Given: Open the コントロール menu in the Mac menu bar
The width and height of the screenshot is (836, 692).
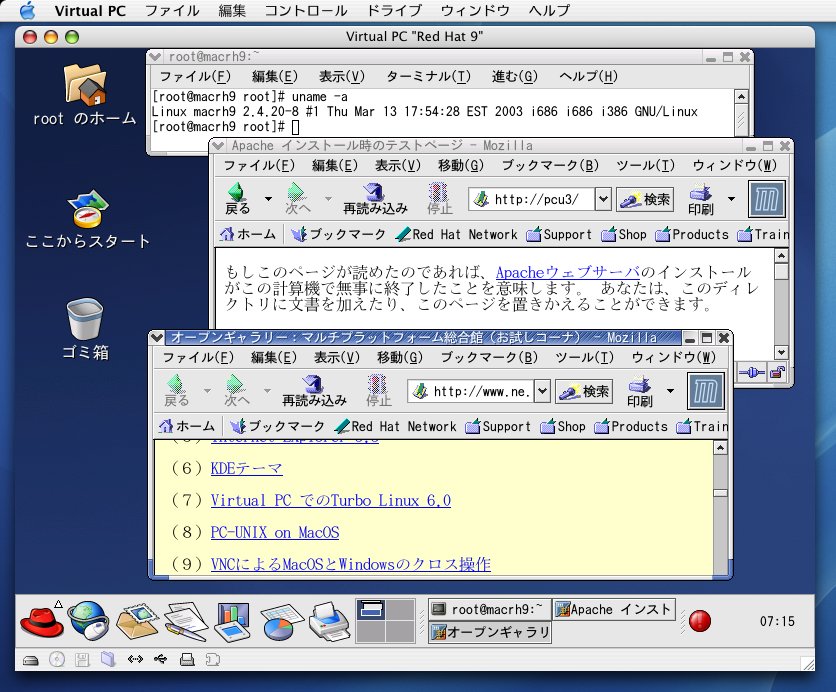Looking at the screenshot, I should tap(306, 11).
